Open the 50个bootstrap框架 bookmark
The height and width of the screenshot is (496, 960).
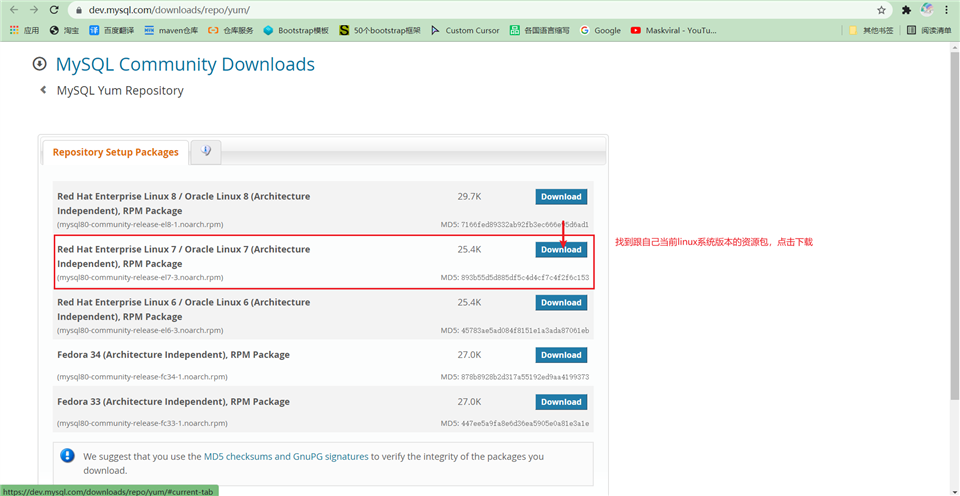pyautogui.click(x=380, y=30)
